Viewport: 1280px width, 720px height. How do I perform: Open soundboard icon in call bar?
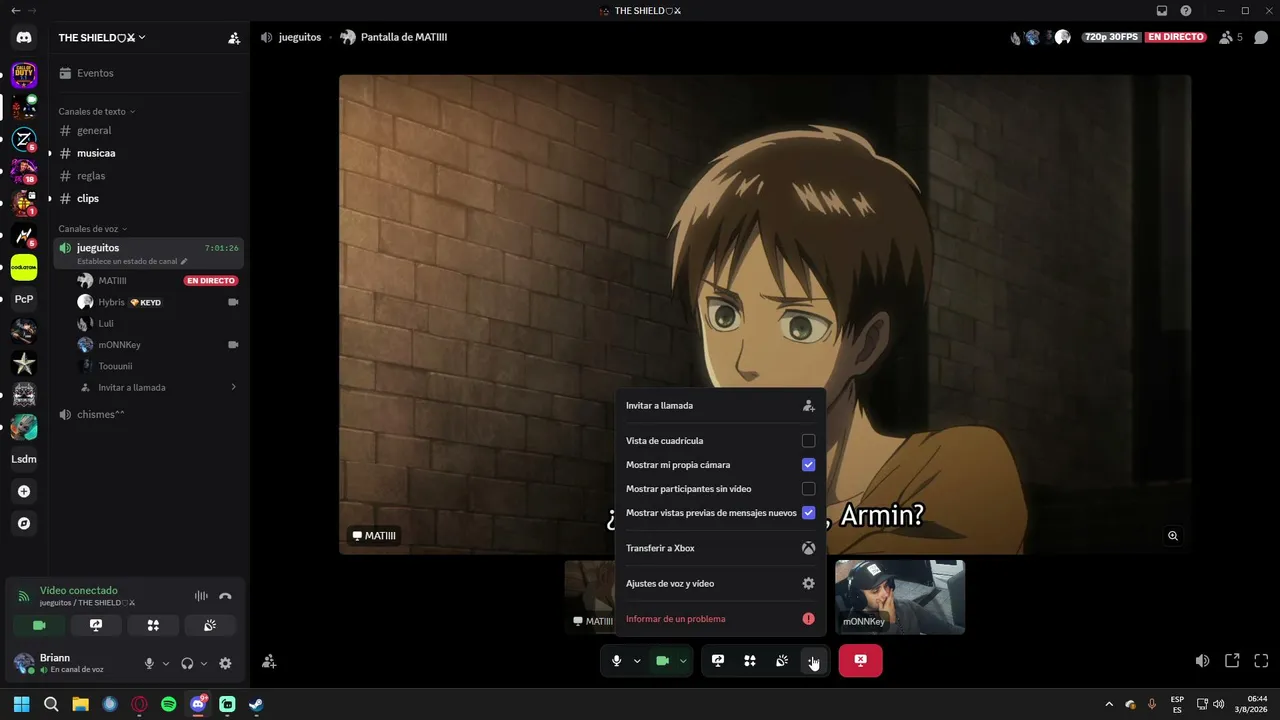[782, 660]
